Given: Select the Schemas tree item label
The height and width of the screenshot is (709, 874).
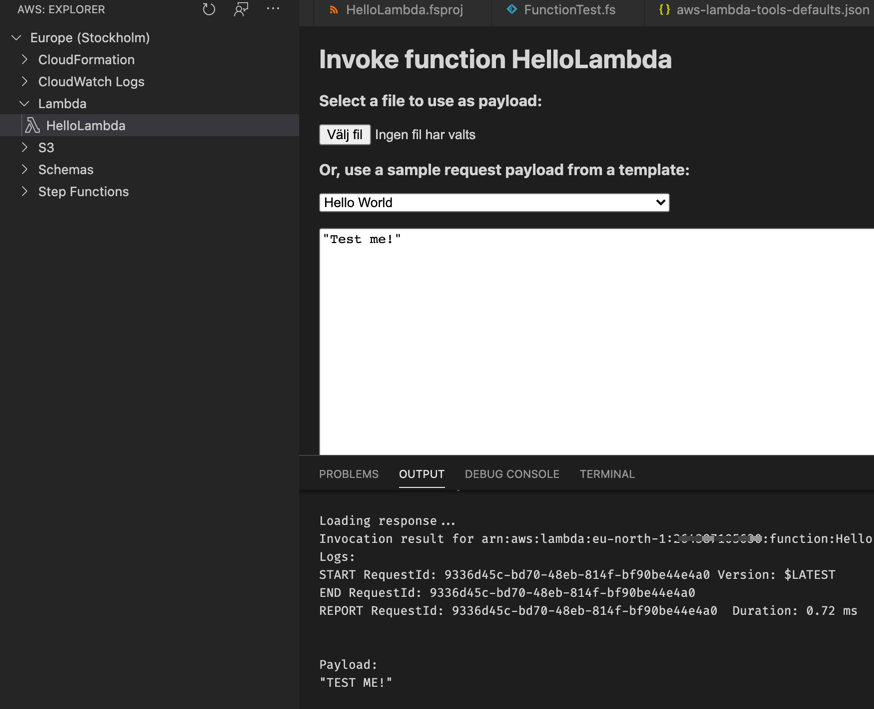Looking at the screenshot, I should (x=66, y=169).
